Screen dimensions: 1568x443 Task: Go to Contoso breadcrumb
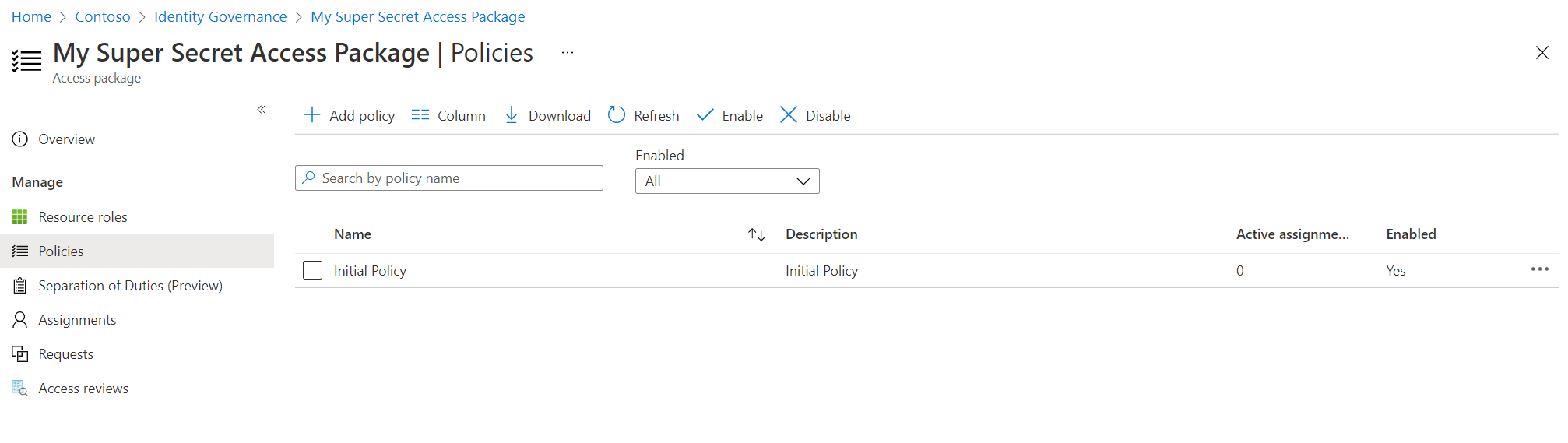[x=103, y=16]
